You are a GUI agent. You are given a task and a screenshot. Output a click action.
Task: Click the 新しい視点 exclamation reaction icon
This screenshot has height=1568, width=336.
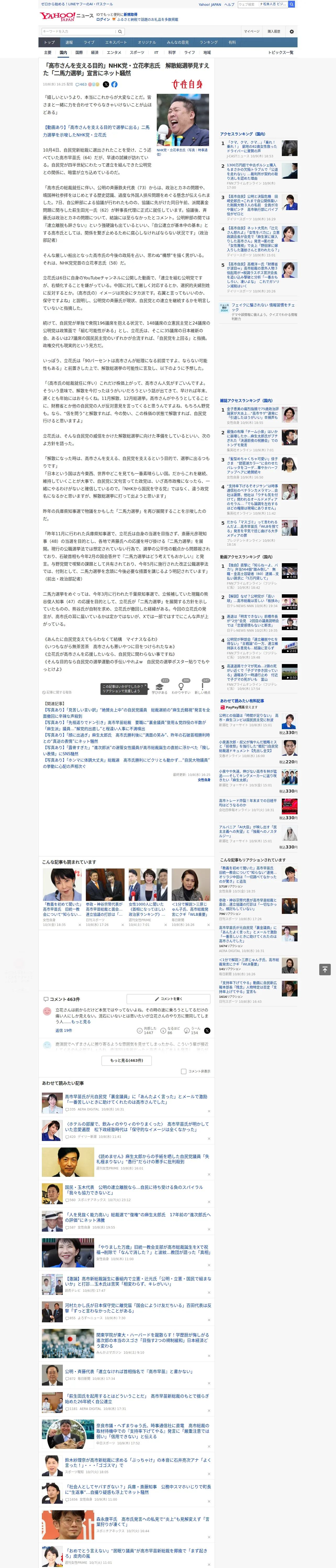(203, 686)
